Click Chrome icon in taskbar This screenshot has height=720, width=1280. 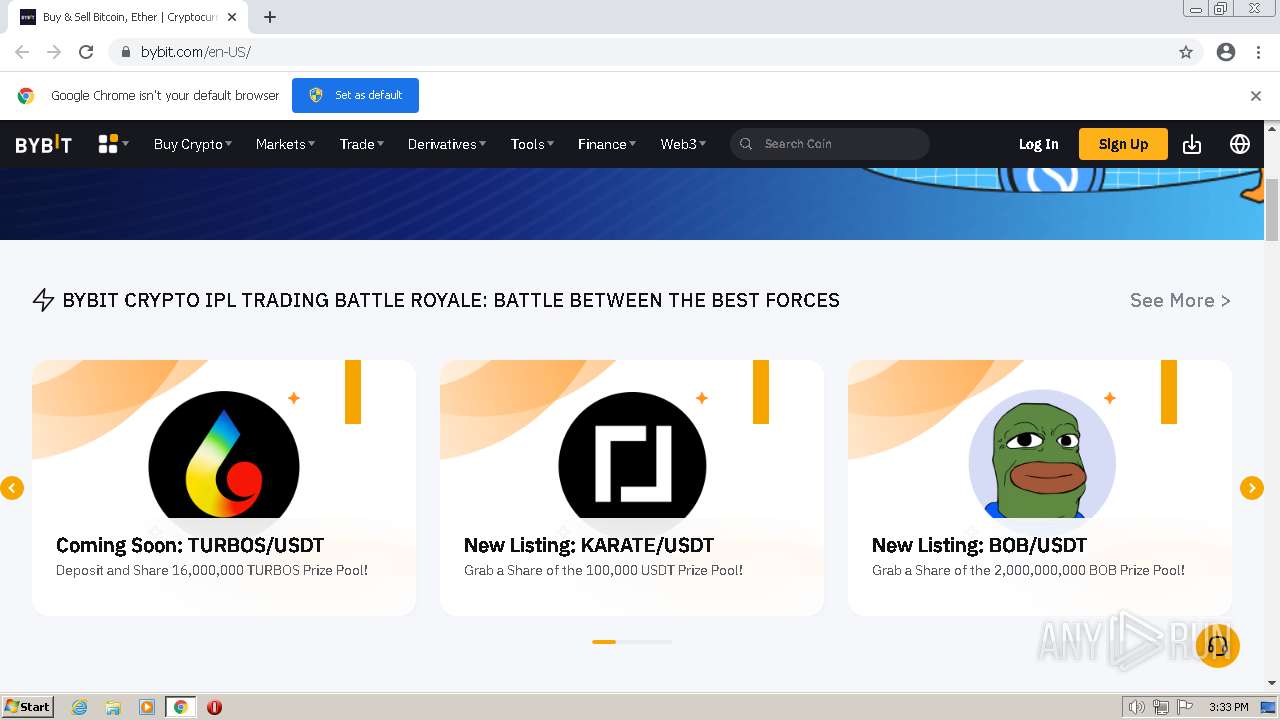(x=181, y=707)
